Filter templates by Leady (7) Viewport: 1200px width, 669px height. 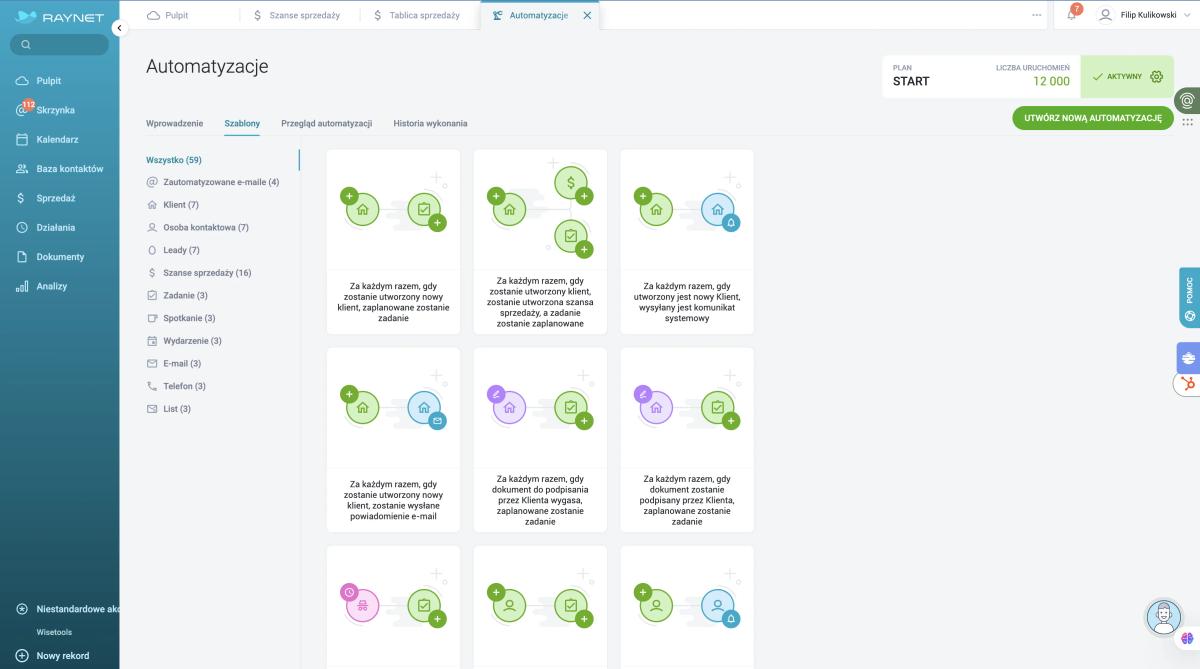173,250
